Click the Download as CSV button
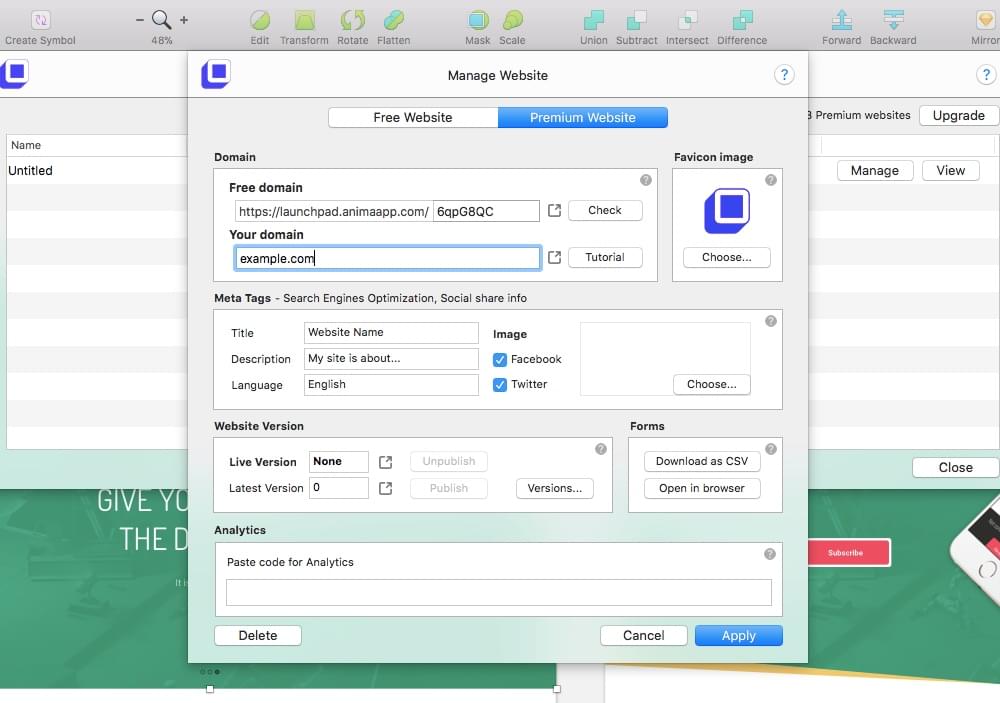The width and height of the screenshot is (1000, 703). [702, 461]
